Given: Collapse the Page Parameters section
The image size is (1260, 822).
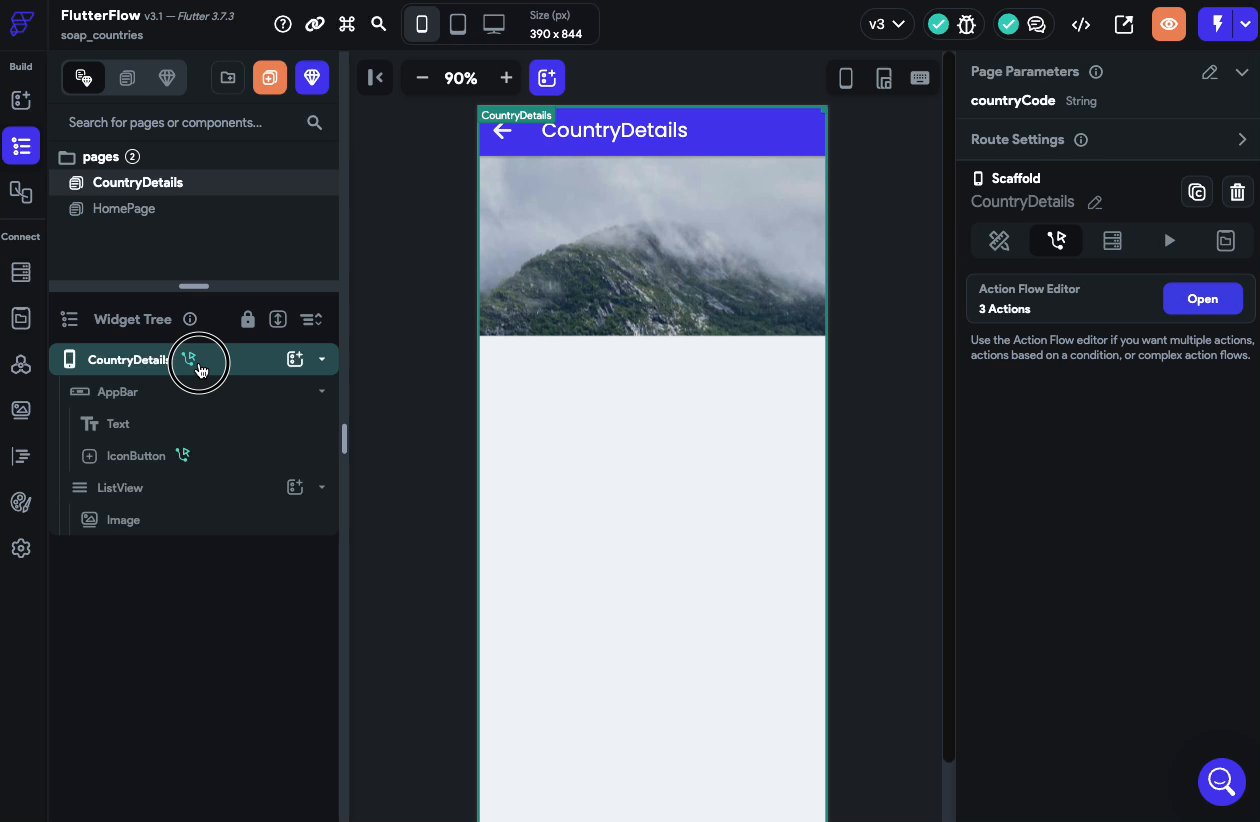Looking at the screenshot, I should (x=1242, y=72).
